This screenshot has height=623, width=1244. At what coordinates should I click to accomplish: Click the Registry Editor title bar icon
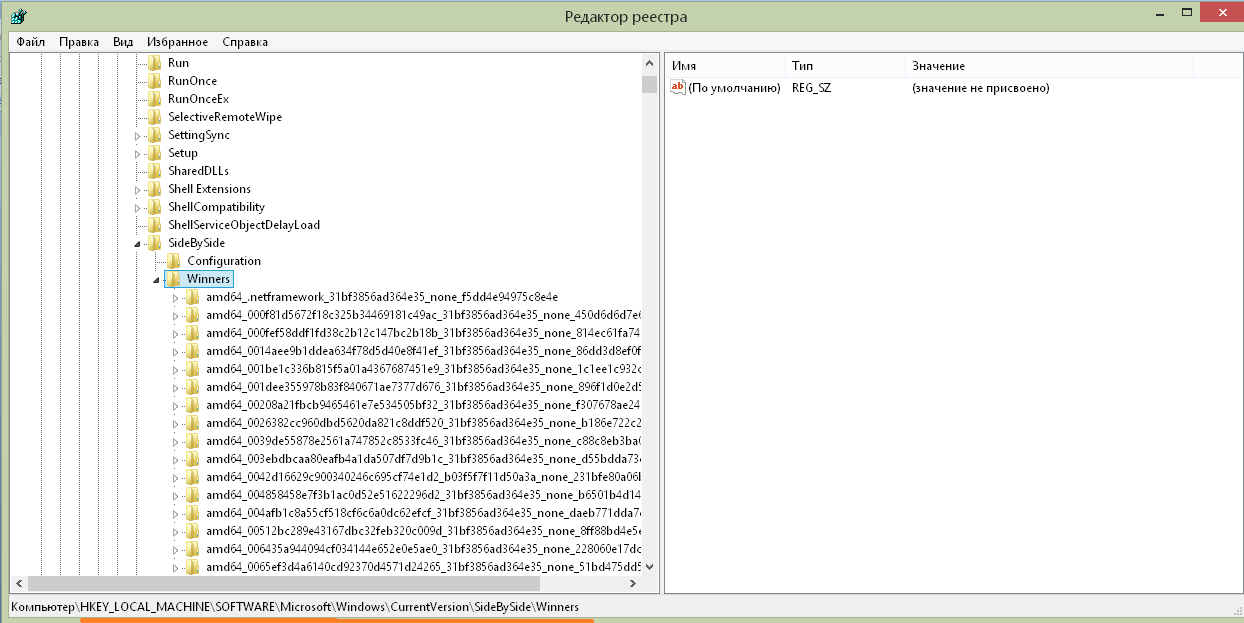tap(18, 16)
